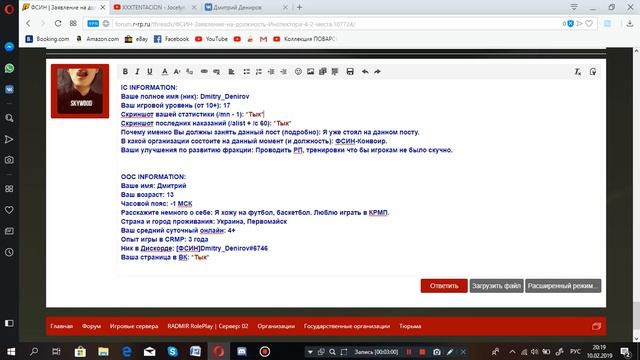Open Организации breadcrumb link
Image resolution: width=640 pixels, height=360 pixels.
pyautogui.click(x=276, y=326)
